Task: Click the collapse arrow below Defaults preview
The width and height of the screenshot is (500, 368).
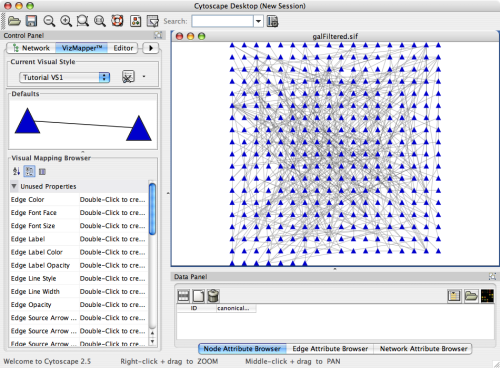Action: 83,151
